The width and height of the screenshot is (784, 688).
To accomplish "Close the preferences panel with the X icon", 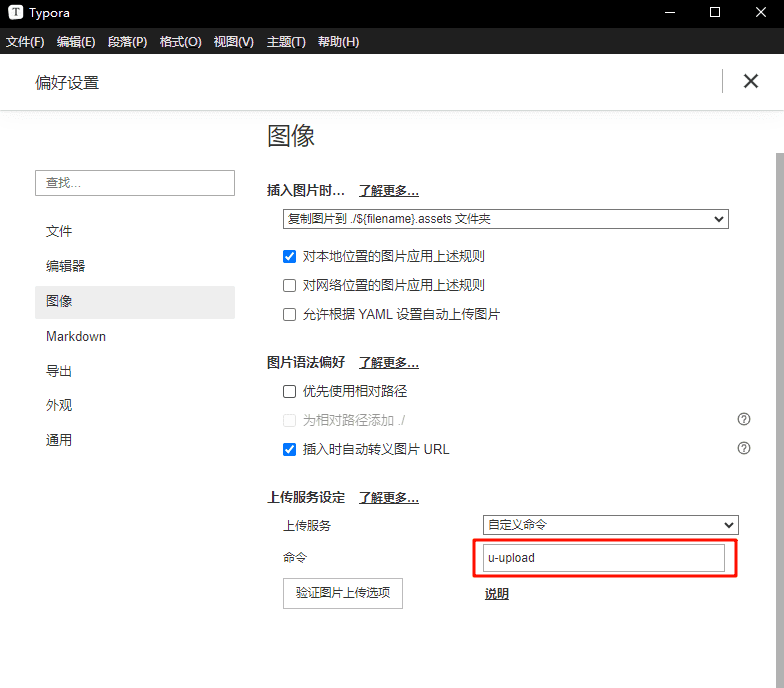I will [x=750, y=81].
